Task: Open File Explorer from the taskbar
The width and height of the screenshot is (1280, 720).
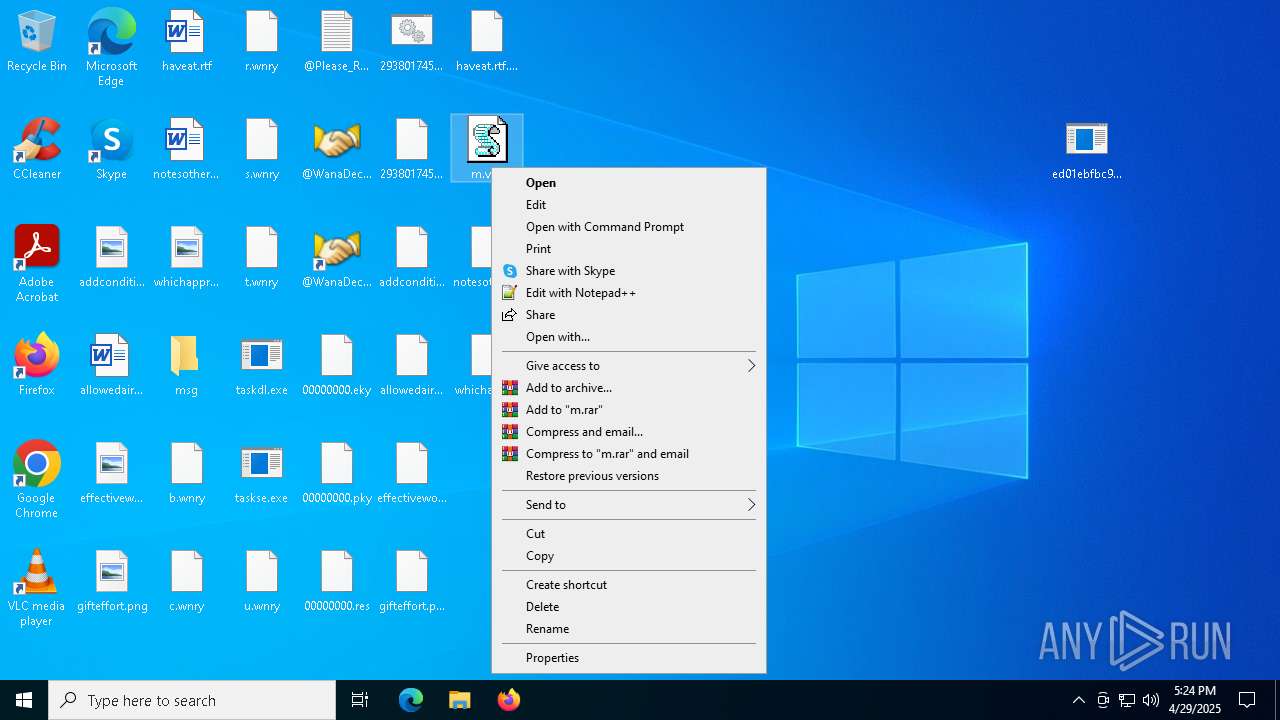Action: coord(460,700)
